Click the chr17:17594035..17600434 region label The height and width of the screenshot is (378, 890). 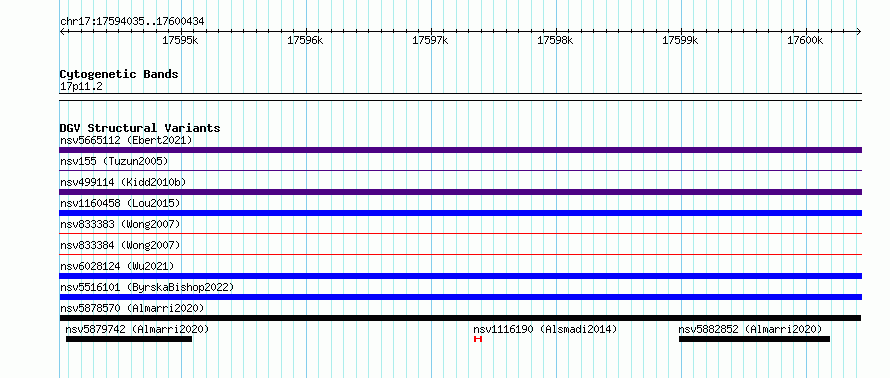[132, 22]
